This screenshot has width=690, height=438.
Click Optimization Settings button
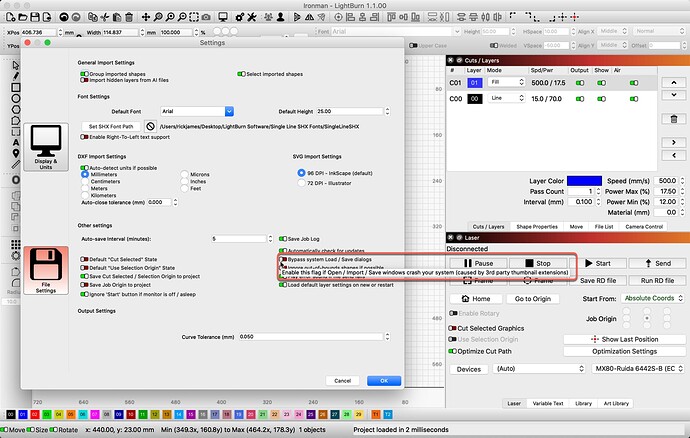tap(624, 351)
